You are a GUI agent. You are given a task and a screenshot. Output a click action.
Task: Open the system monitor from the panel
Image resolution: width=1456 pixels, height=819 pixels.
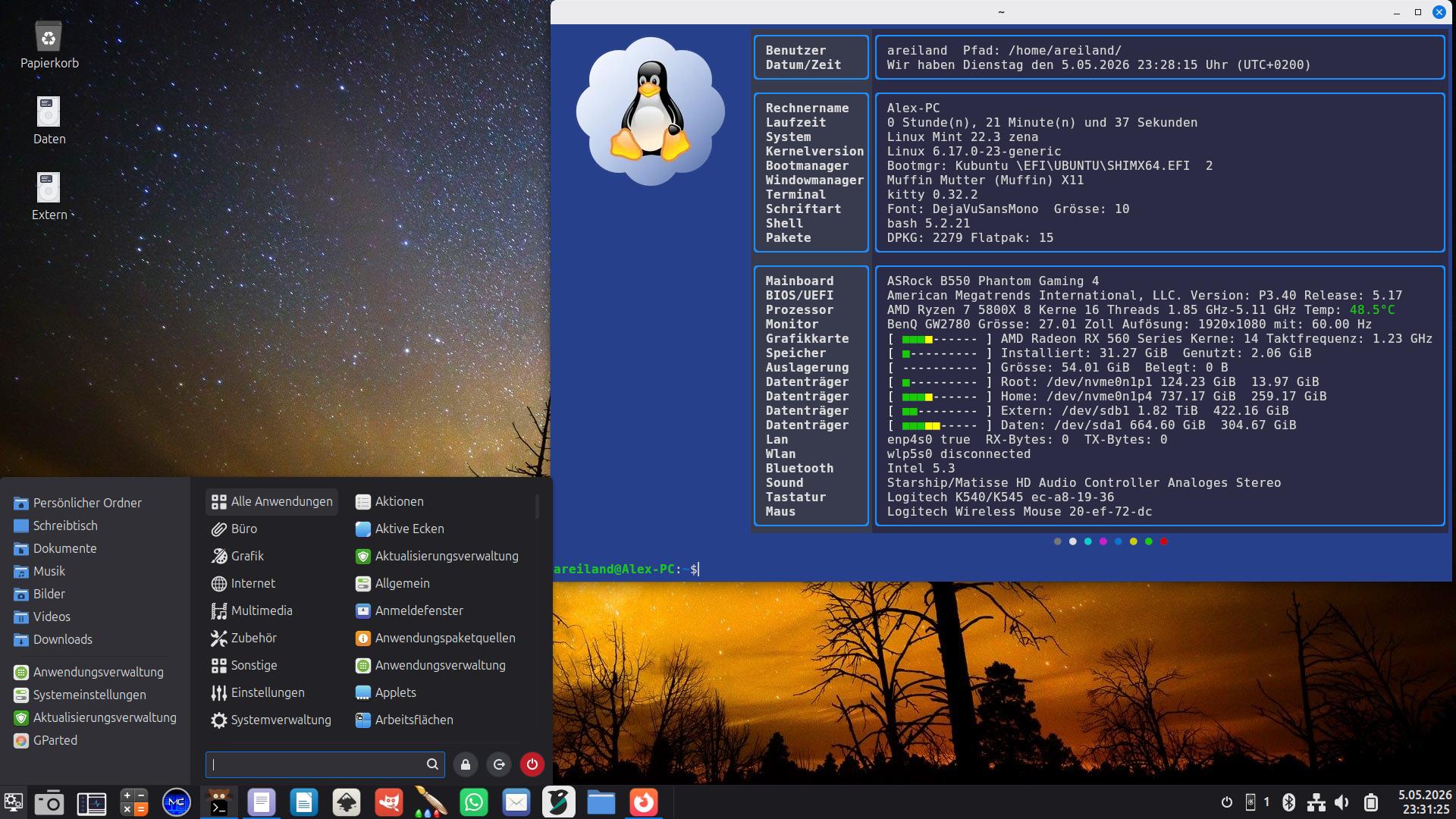pyautogui.click(x=92, y=802)
